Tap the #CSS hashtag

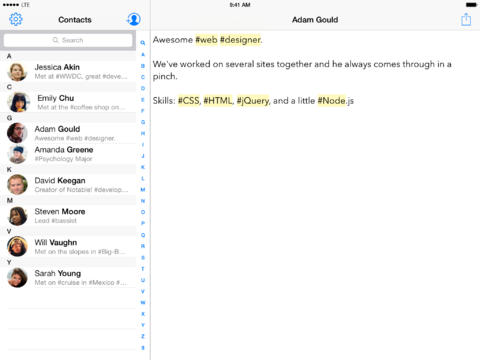pyautogui.click(x=189, y=101)
